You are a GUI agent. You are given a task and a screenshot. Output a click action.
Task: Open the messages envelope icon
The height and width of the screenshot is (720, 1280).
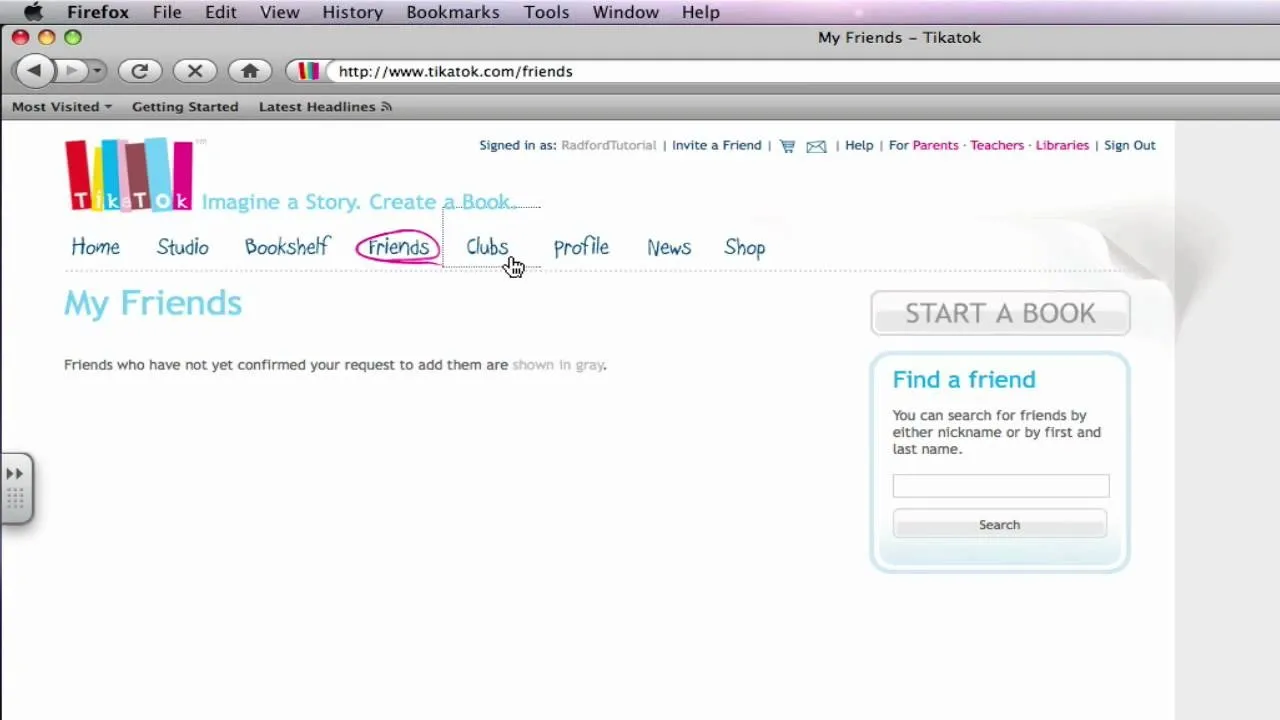tap(816, 146)
